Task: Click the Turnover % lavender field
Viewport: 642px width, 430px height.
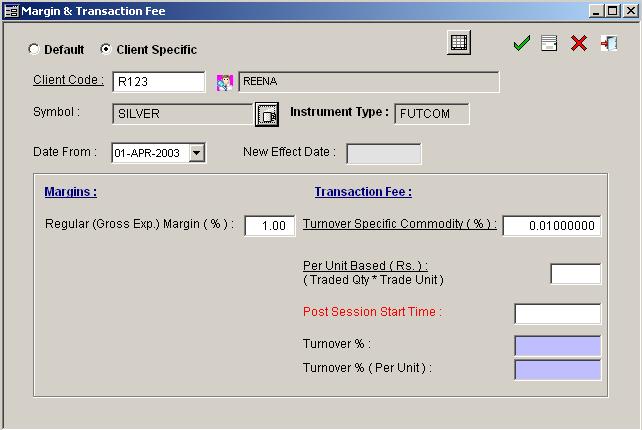Action: point(557,346)
